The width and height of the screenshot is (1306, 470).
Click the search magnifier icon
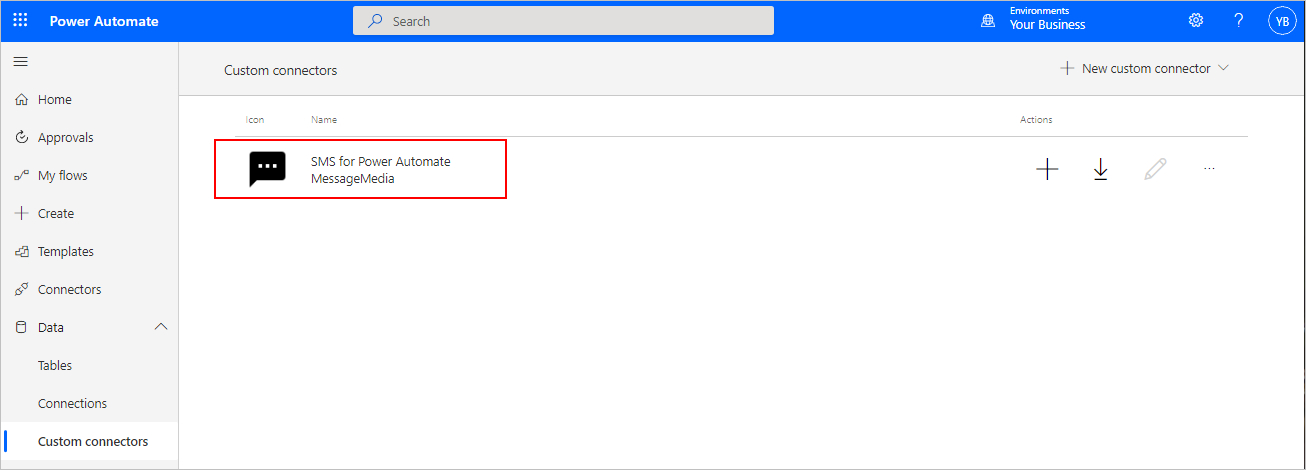[376, 21]
